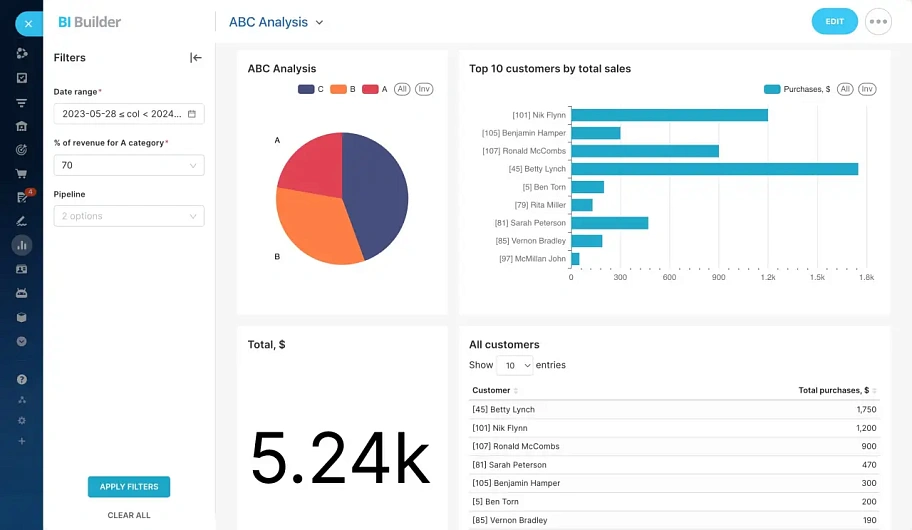Click the bank building sidebar icon
Image resolution: width=912 pixels, height=530 pixels.
(22, 126)
